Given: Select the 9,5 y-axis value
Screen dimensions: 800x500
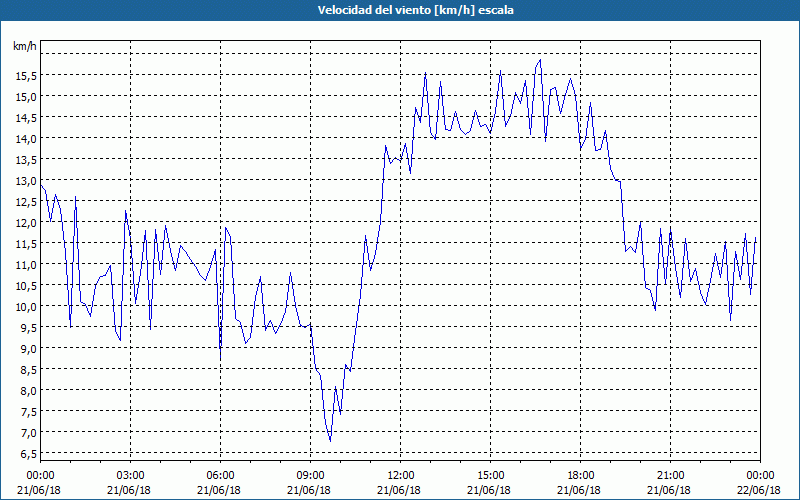Looking at the screenshot, I should coord(29,327).
